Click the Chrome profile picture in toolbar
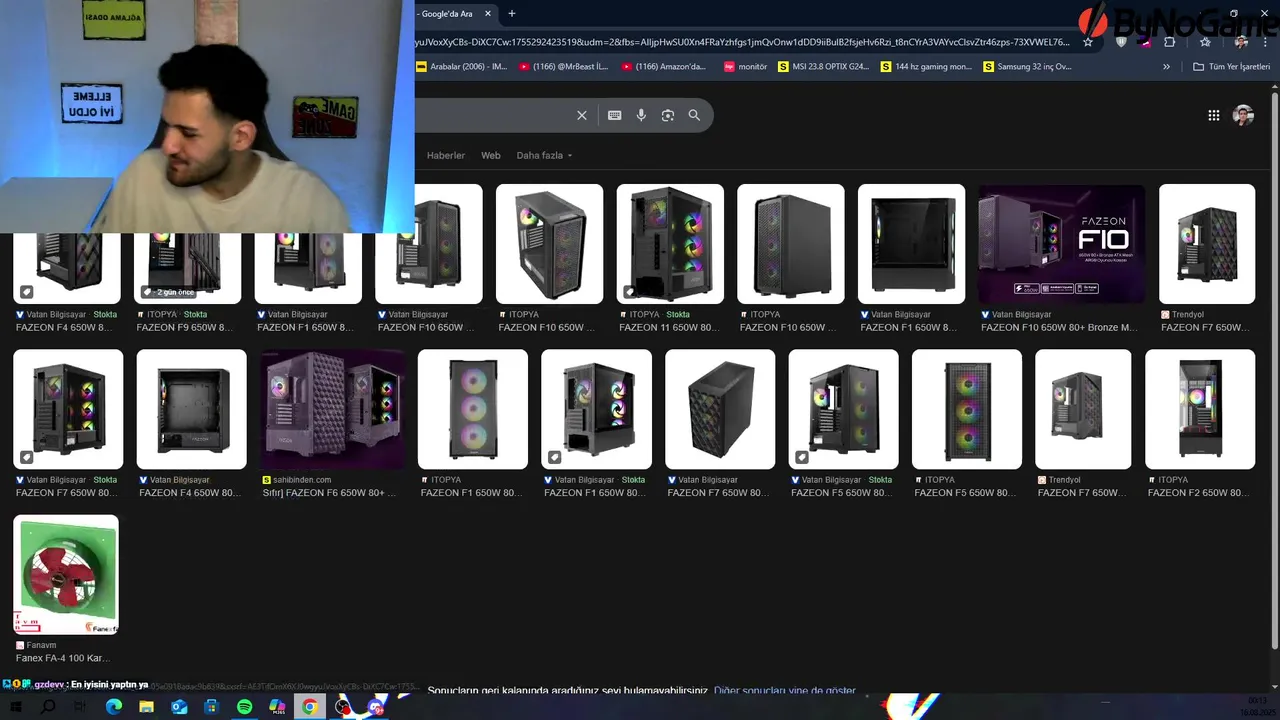The height and width of the screenshot is (720, 1280). (1241, 42)
